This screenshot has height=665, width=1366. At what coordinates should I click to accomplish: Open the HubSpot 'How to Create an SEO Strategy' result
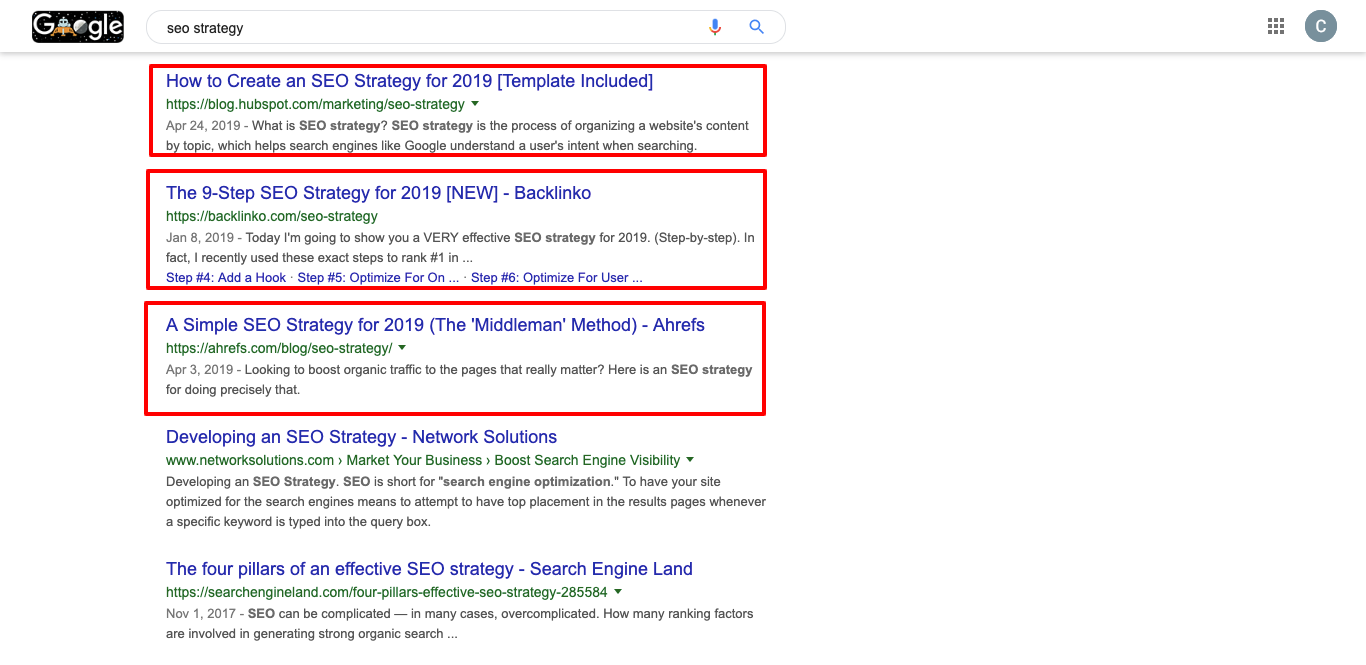pos(409,81)
